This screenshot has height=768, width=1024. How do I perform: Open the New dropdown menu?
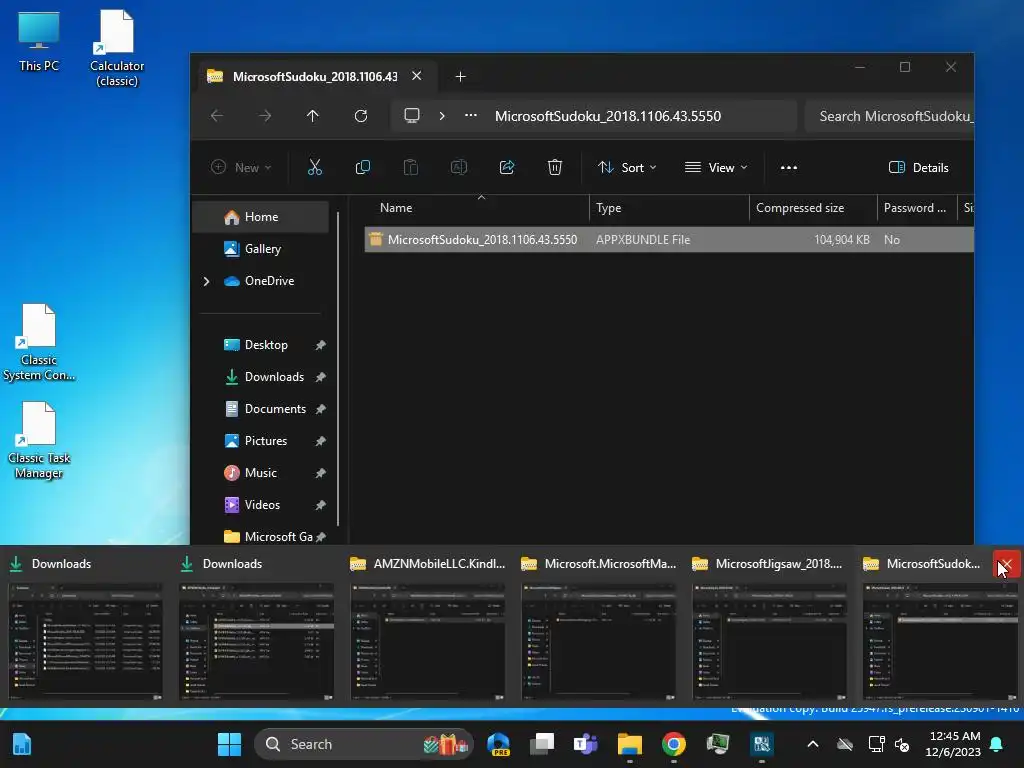pyautogui.click(x=241, y=168)
